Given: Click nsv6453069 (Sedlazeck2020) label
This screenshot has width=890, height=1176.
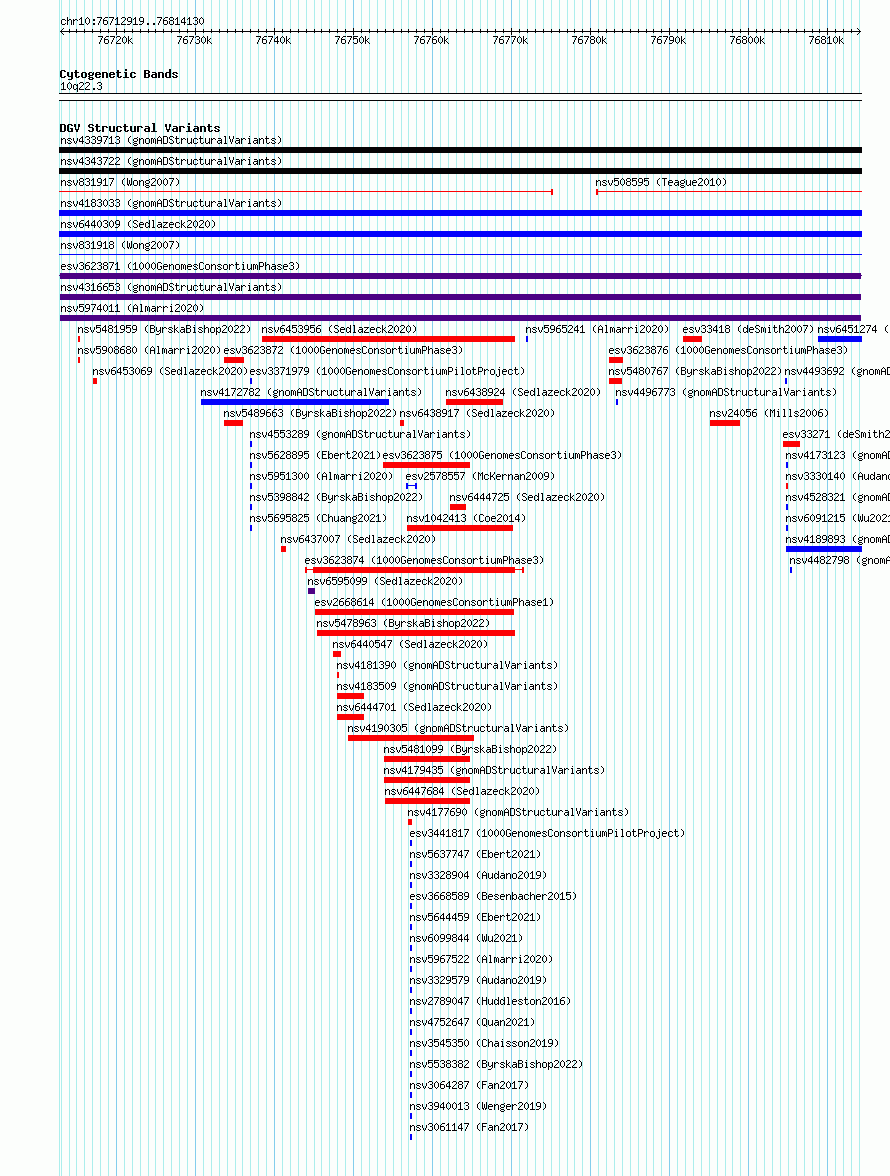Looking at the screenshot, I should point(170,371).
